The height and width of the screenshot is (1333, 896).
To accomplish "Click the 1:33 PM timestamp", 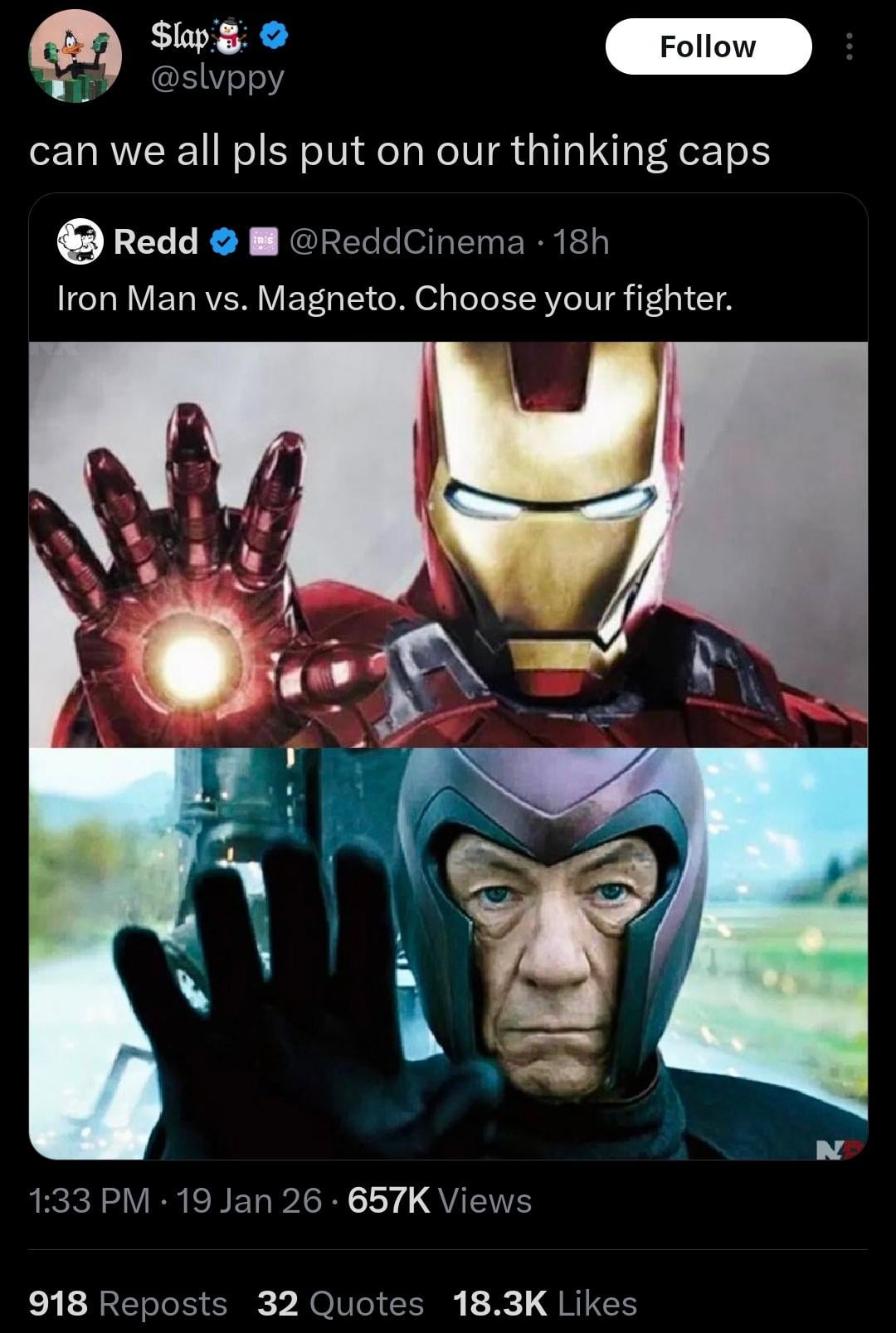I will tap(90, 1200).
